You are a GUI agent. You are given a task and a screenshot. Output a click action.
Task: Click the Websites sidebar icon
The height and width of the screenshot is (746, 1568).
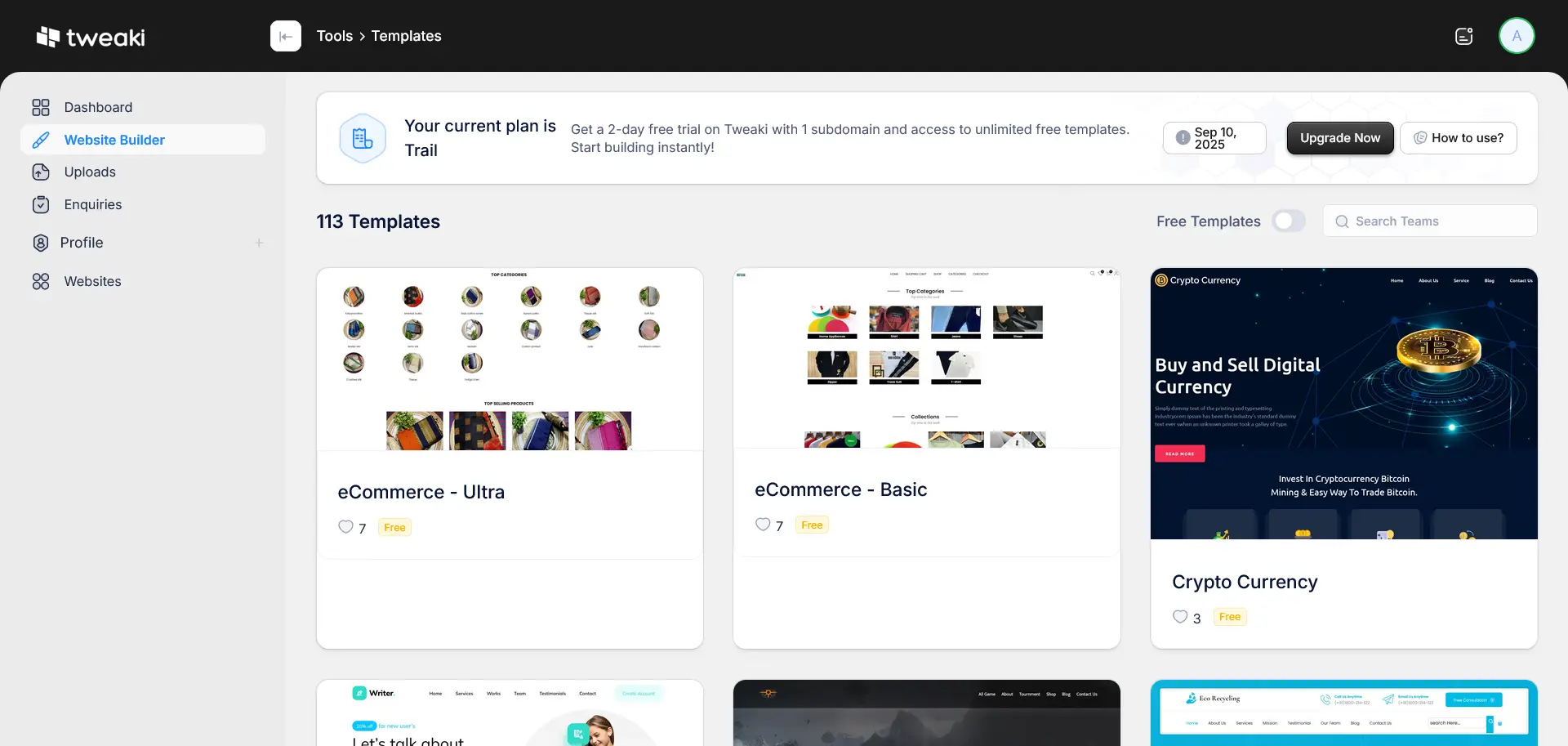point(41,280)
